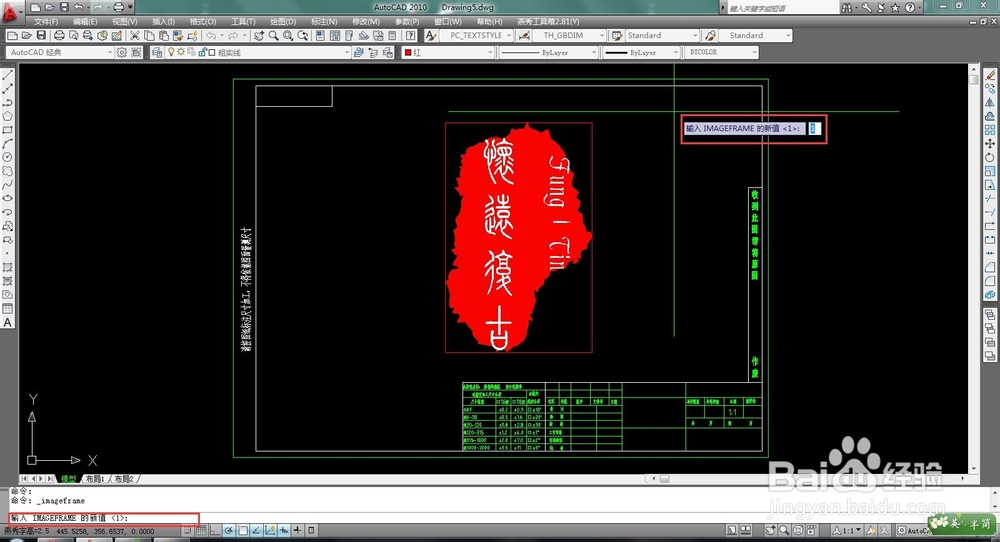Open the DesignCenter icon
Image resolution: width=1000 pixels, height=542 pixels.
click(x=335, y=36)
